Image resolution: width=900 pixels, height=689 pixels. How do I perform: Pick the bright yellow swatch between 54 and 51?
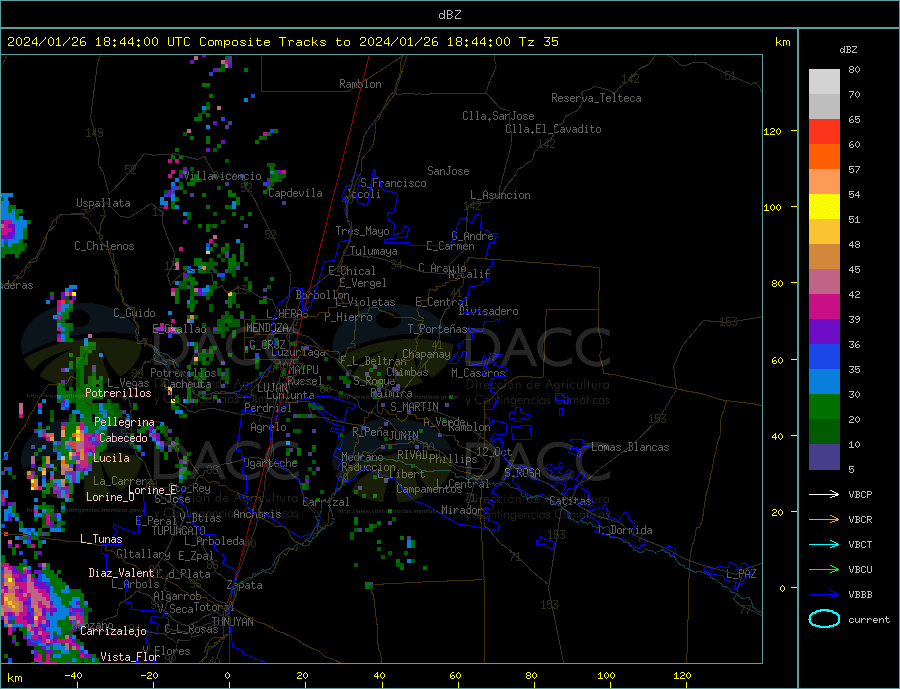click(824, 207)
